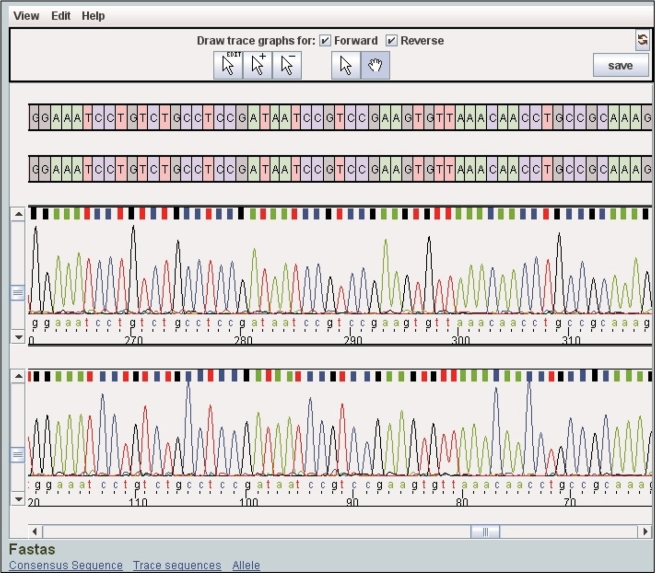Screen dimensions: 656x573
Task: Open the Consensus Sequence link
Action: (x=66, y=565)
